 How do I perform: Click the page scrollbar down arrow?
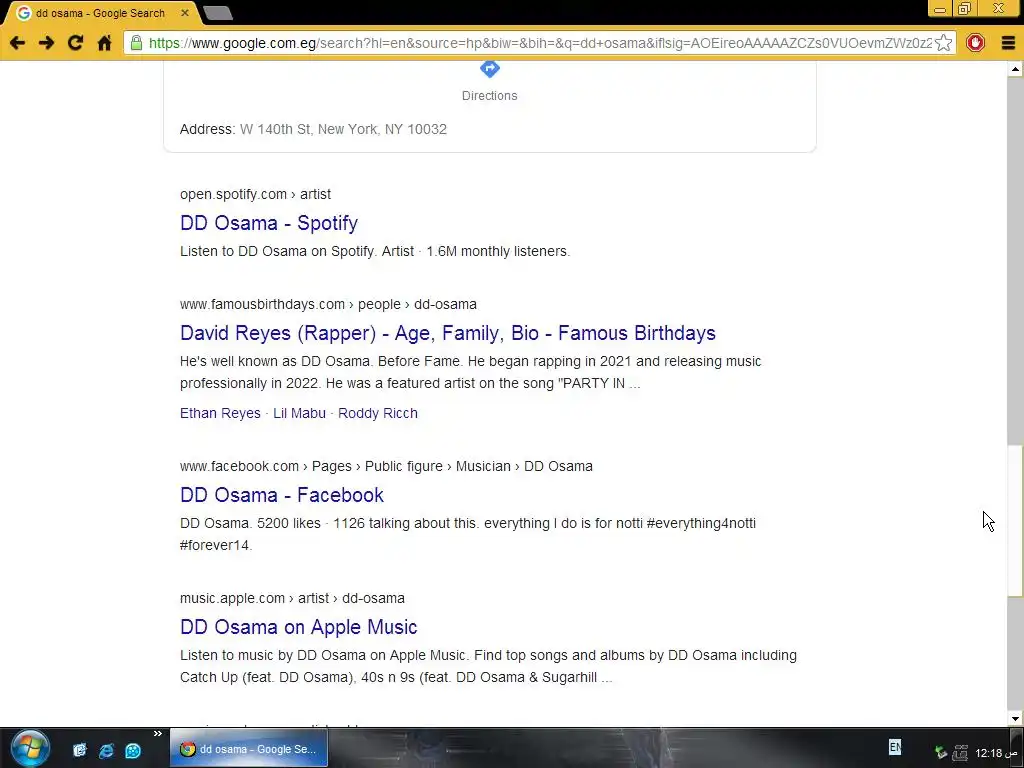[x=1015, y=719]
